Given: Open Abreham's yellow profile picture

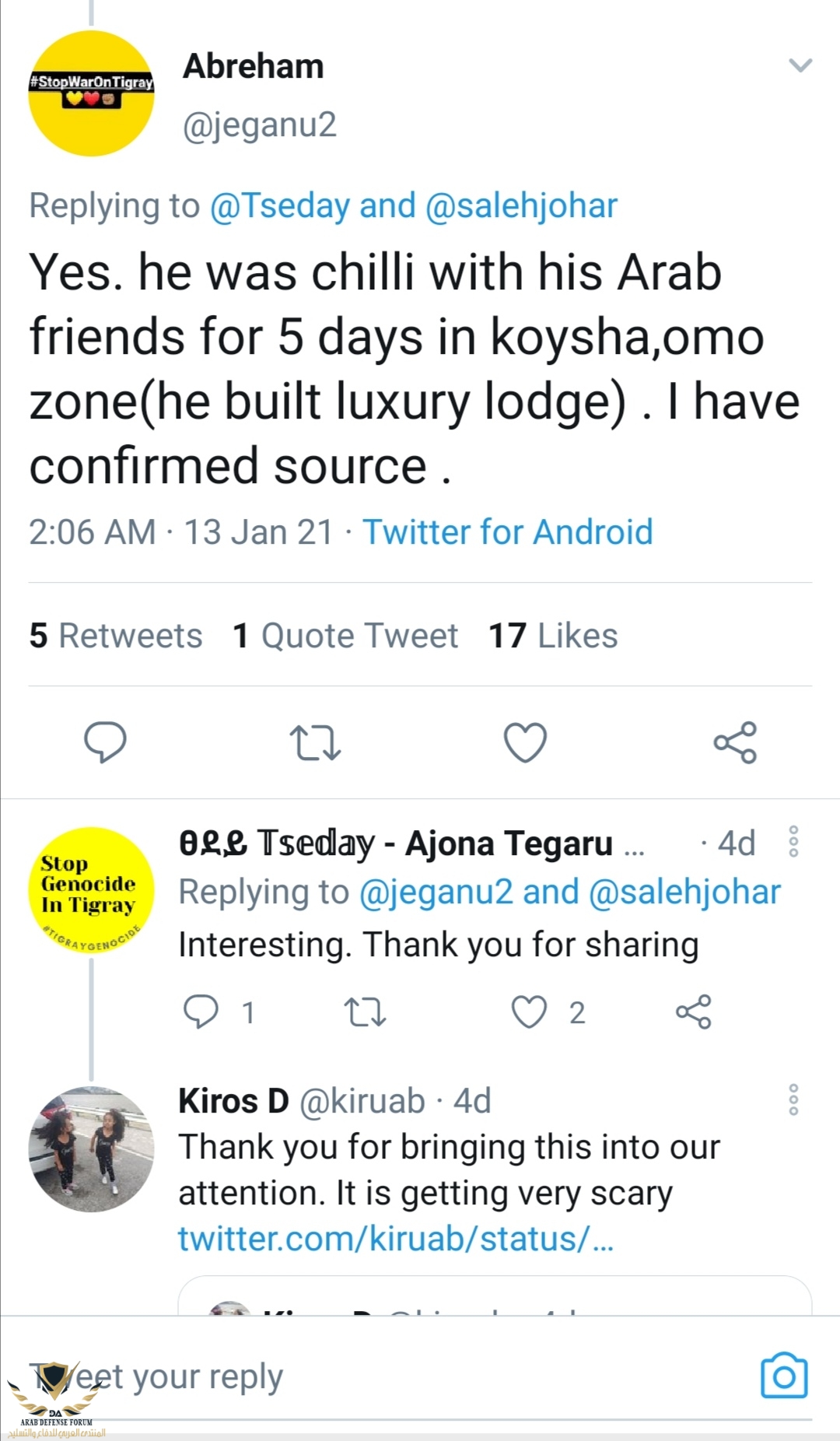Looking at the screenshot, I should (x=91, y=93).
